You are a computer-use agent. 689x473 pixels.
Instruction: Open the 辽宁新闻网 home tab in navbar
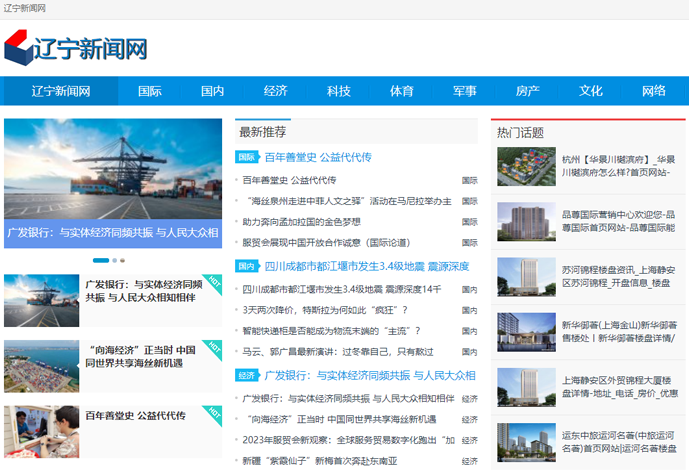point(61,91)
